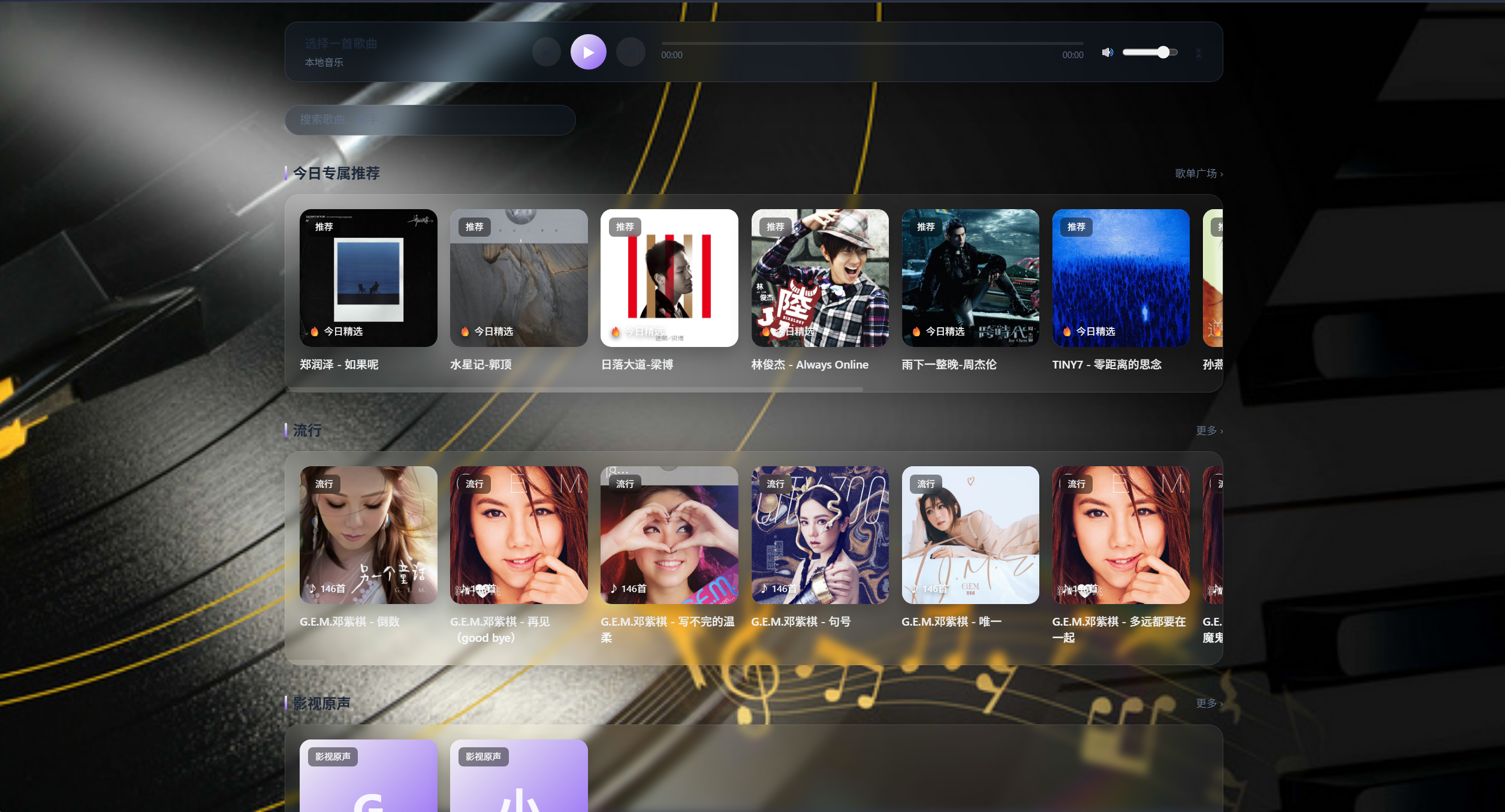Open 雨下一整晚-周杰伦 album cover
Viewport: 1505px width, 812px height.
(x=970, y=278)
